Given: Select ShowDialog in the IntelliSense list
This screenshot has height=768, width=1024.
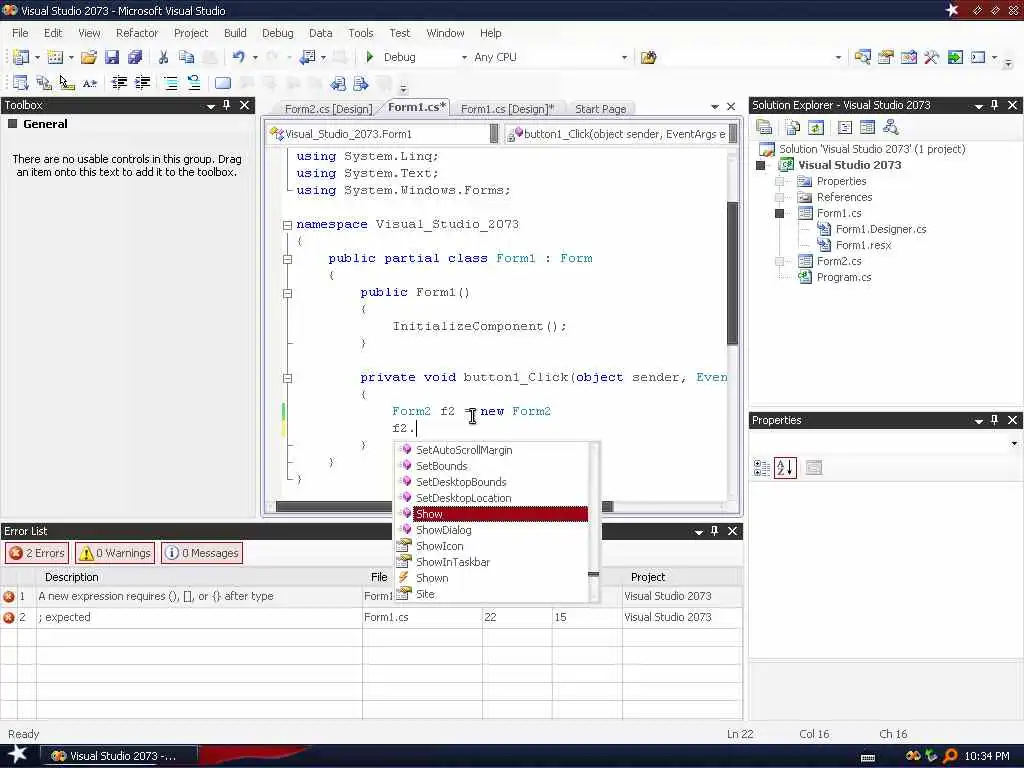Looking at the screenshot, I should point(443,530).
